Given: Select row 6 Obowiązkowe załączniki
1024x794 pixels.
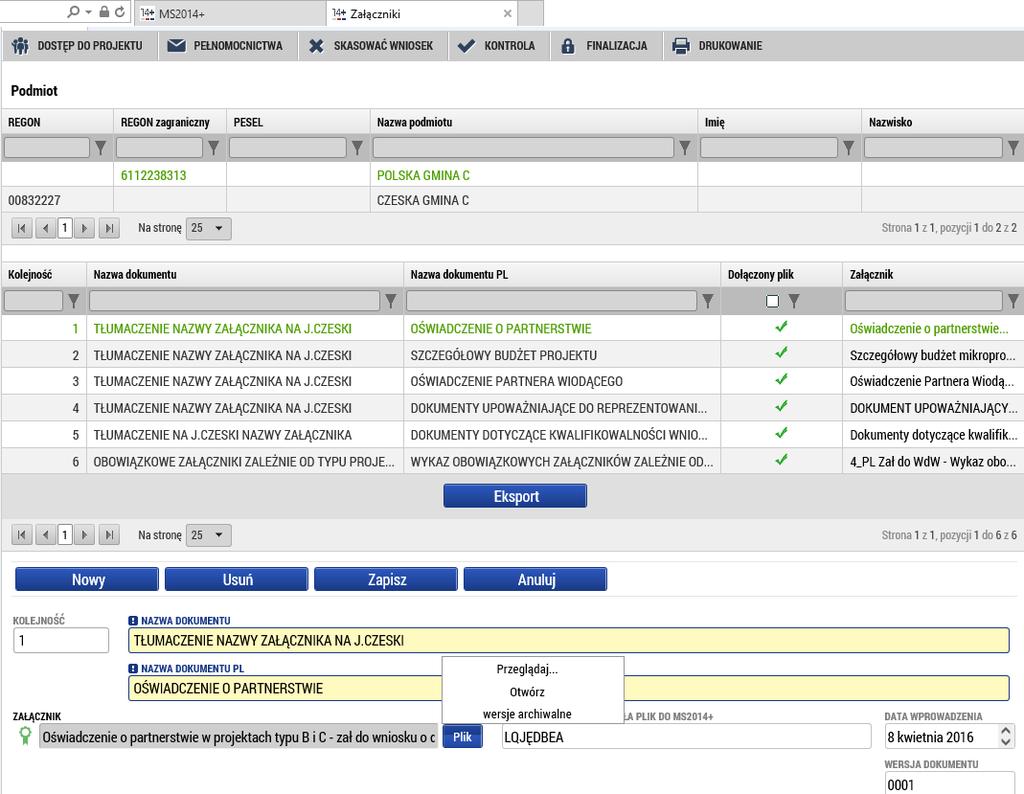Looking at the screenshot, I should point(513,462).
